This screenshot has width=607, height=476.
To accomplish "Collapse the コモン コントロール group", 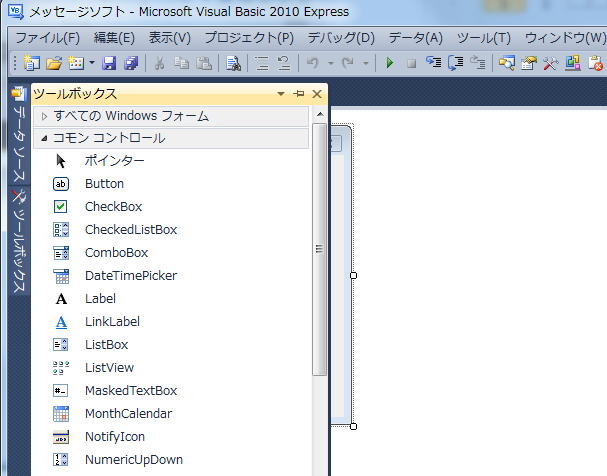I will pos(171,138).
